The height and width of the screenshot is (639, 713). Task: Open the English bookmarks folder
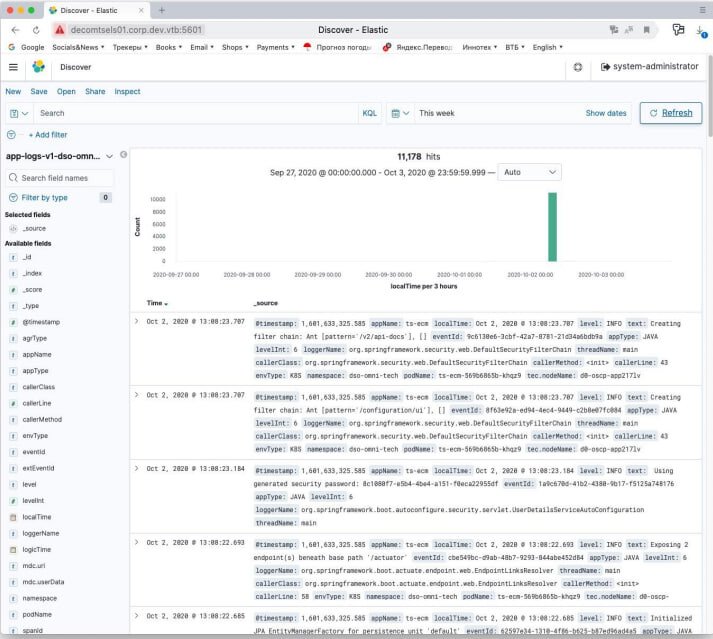[547, 47]
